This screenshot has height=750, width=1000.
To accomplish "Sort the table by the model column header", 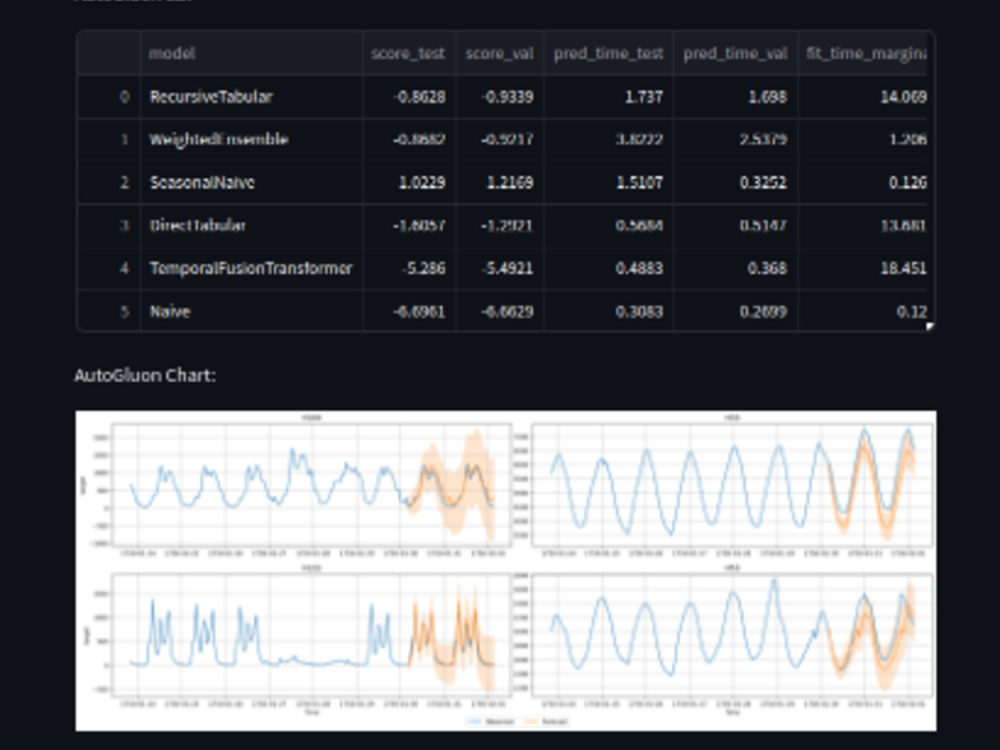I will pos(251,53).
